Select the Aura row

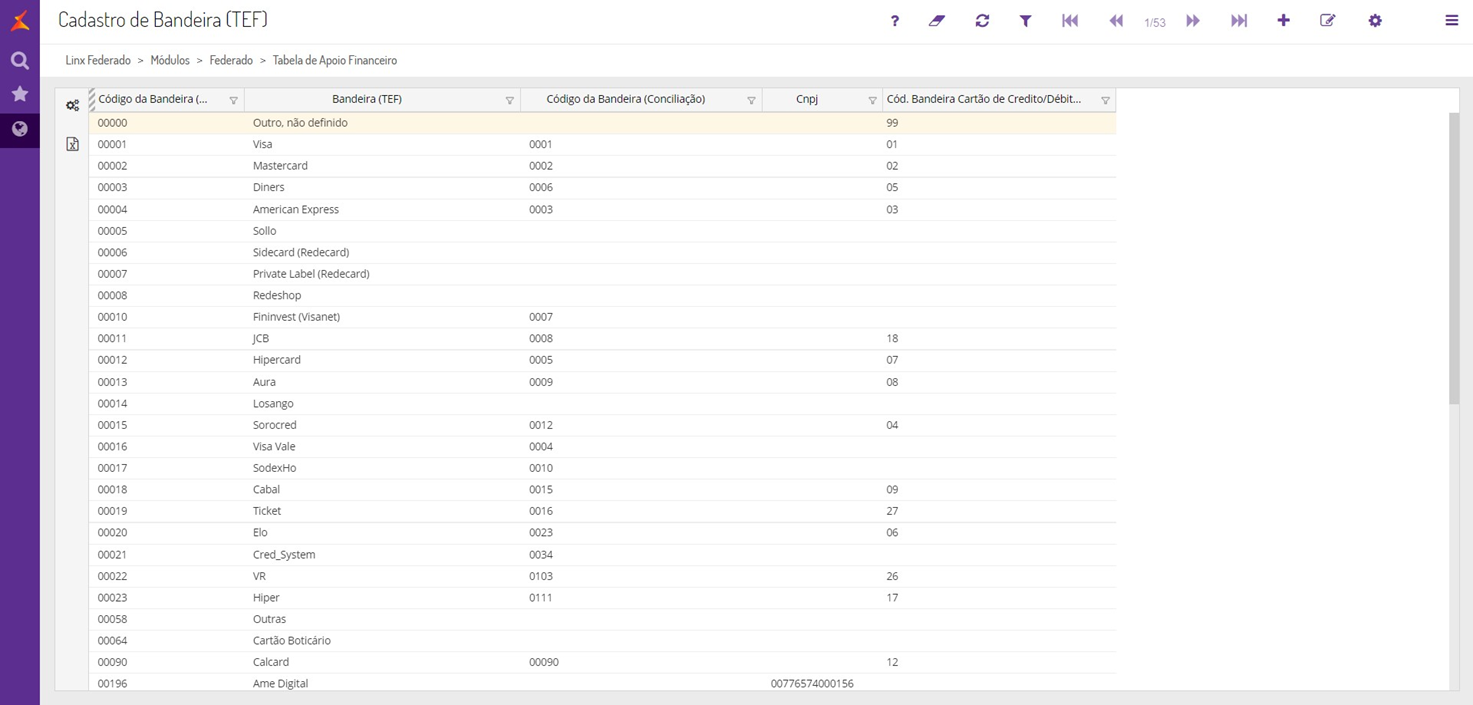tap(602, 382)
